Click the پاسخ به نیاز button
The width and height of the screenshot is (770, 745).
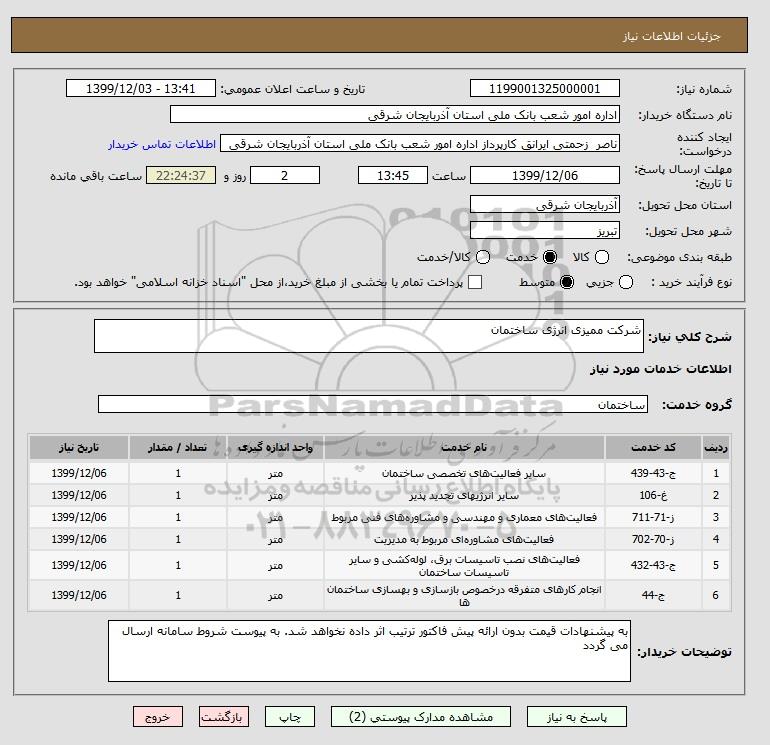(577, 717)
